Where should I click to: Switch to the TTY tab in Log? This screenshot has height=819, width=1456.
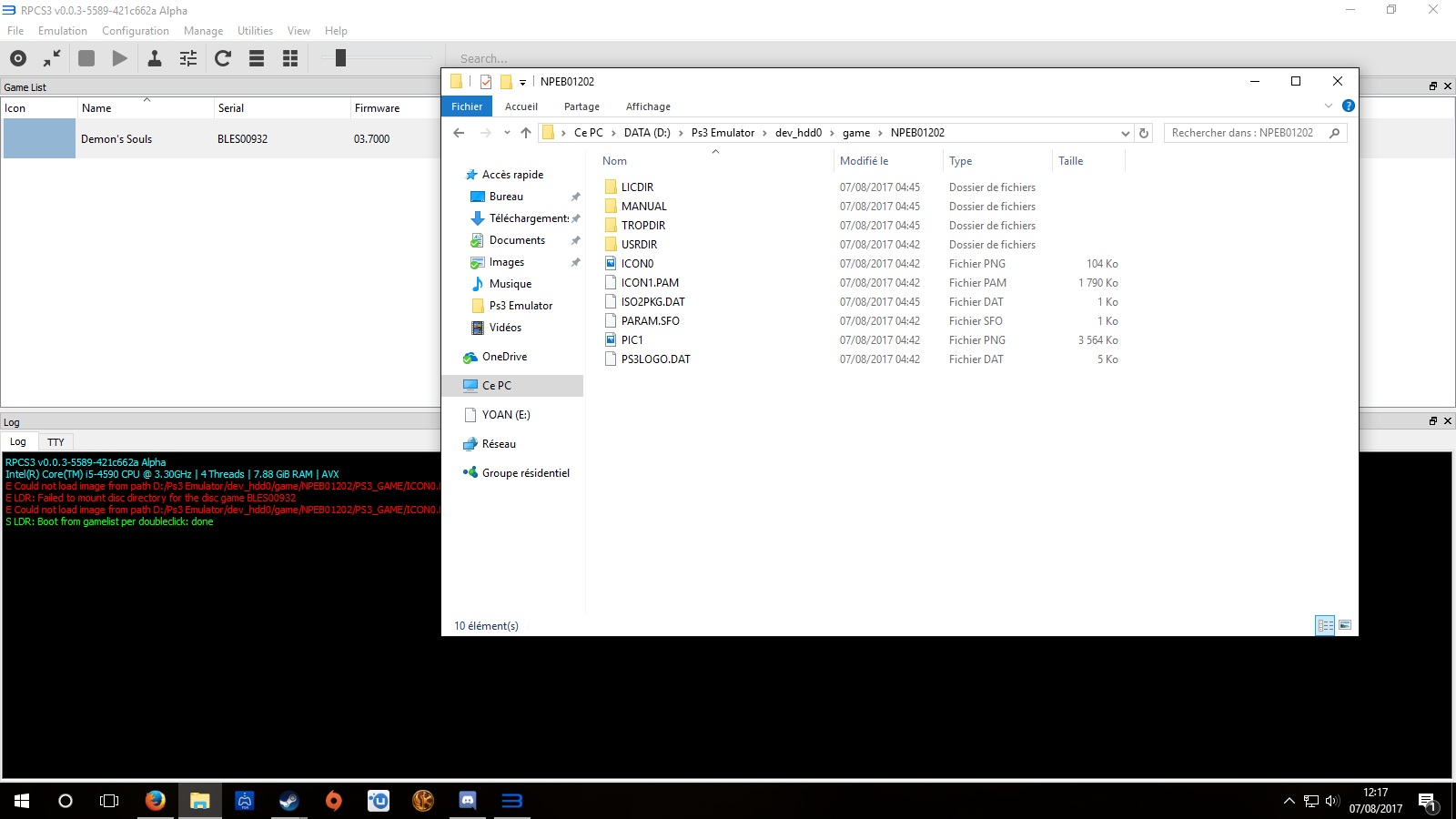point(56,442)
